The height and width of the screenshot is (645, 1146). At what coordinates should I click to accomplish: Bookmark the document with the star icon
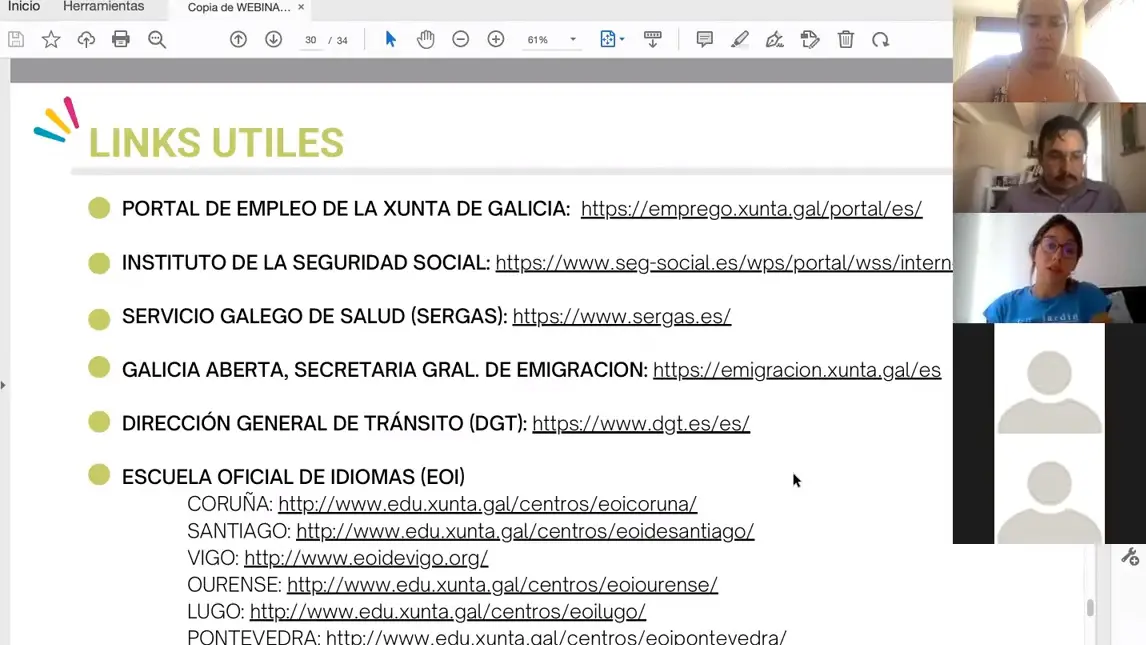(50, 39)
